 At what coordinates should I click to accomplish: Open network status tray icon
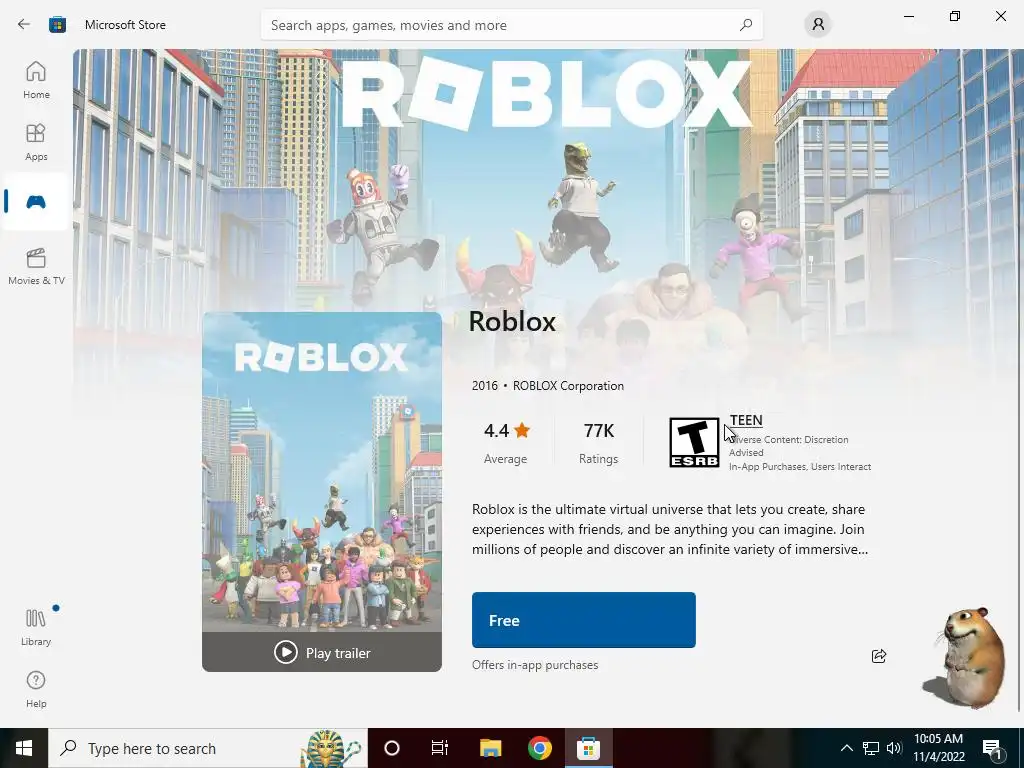click(x=871, y=748)
